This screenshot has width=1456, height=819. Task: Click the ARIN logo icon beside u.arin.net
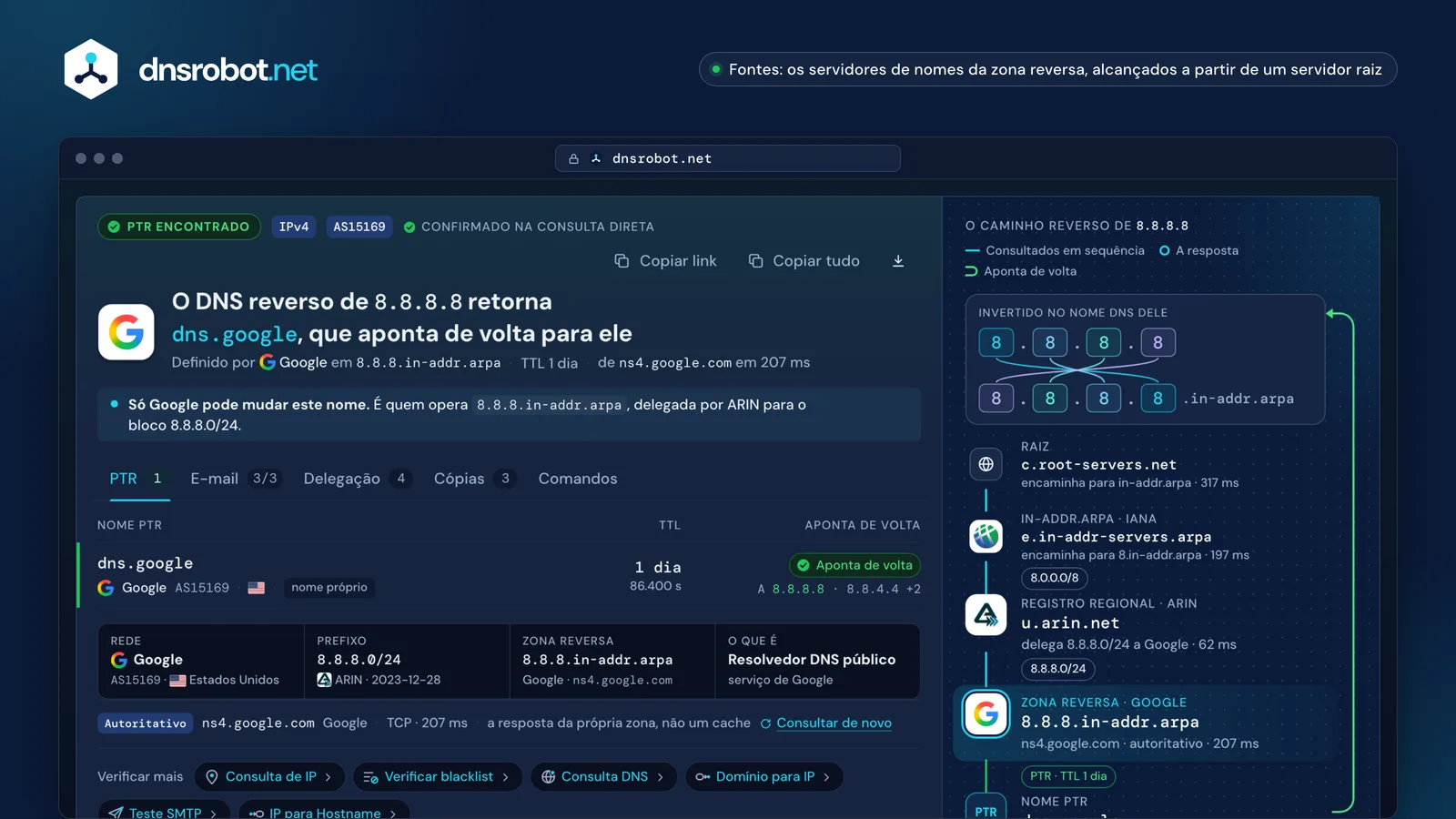986,615
